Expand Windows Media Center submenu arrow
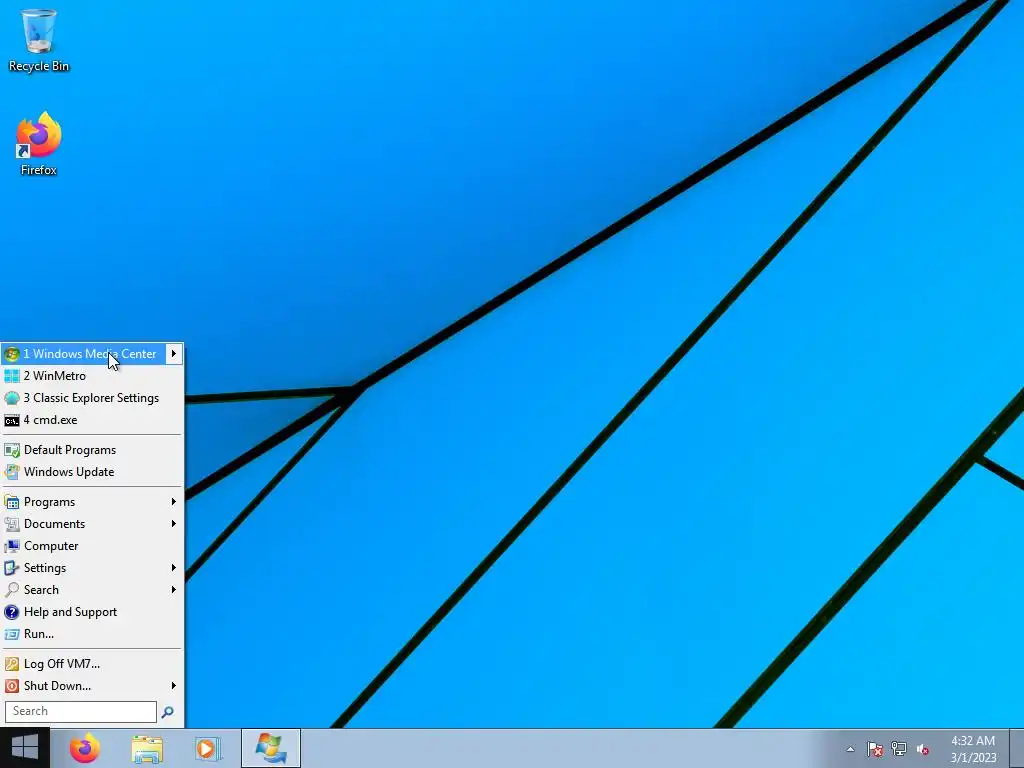Screen dimensions: 1024x768 pos(174,354)
